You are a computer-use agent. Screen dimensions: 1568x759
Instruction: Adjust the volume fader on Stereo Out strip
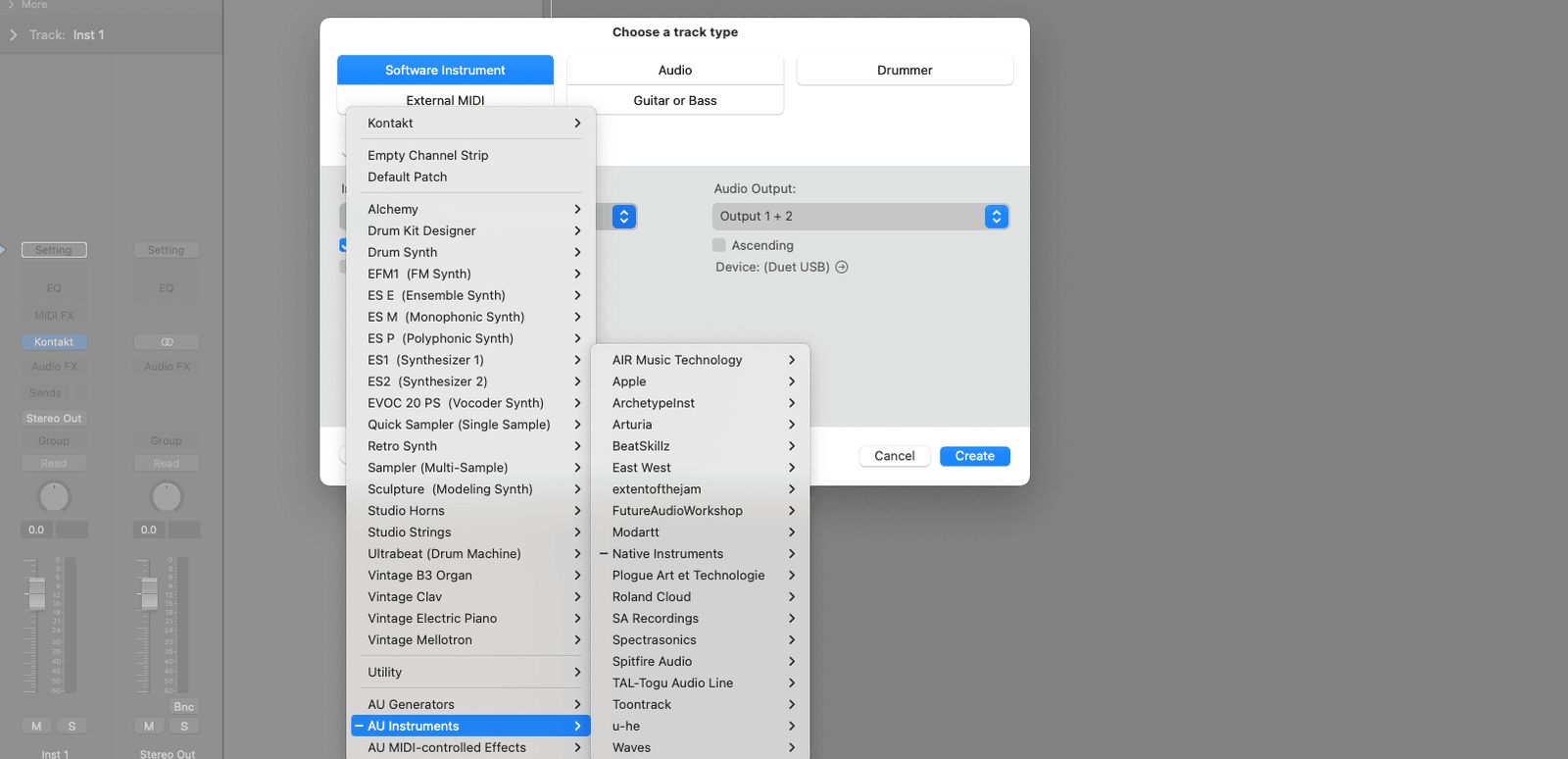149,592
